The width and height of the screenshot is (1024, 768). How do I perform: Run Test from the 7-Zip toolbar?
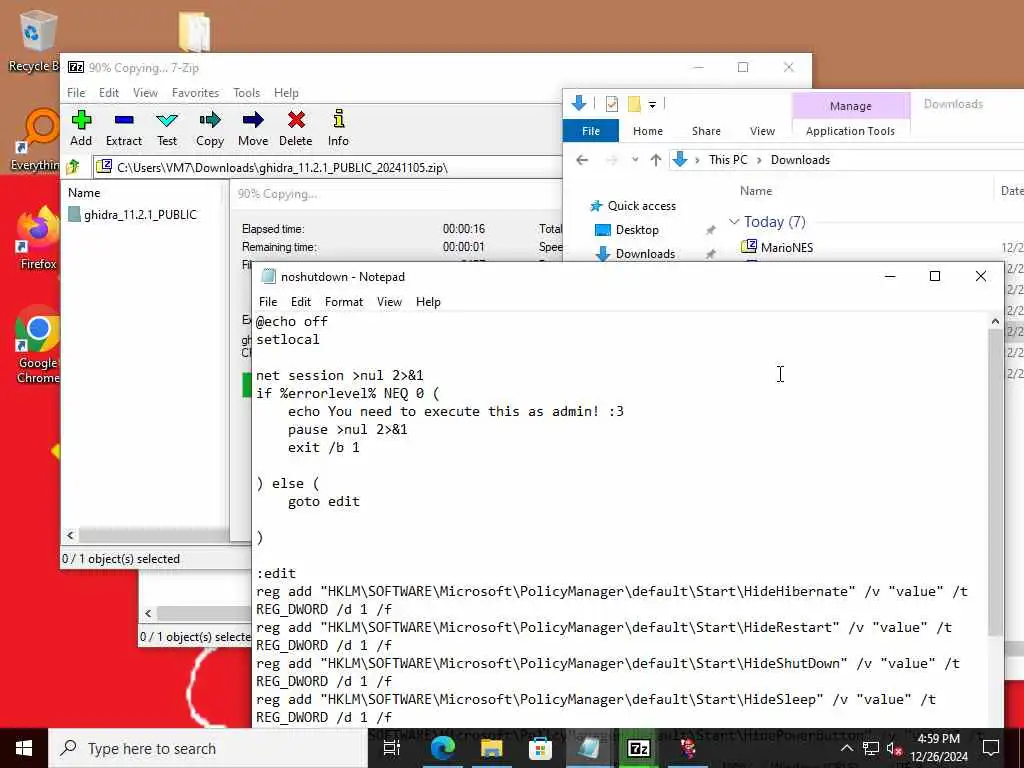coord(167,128)
